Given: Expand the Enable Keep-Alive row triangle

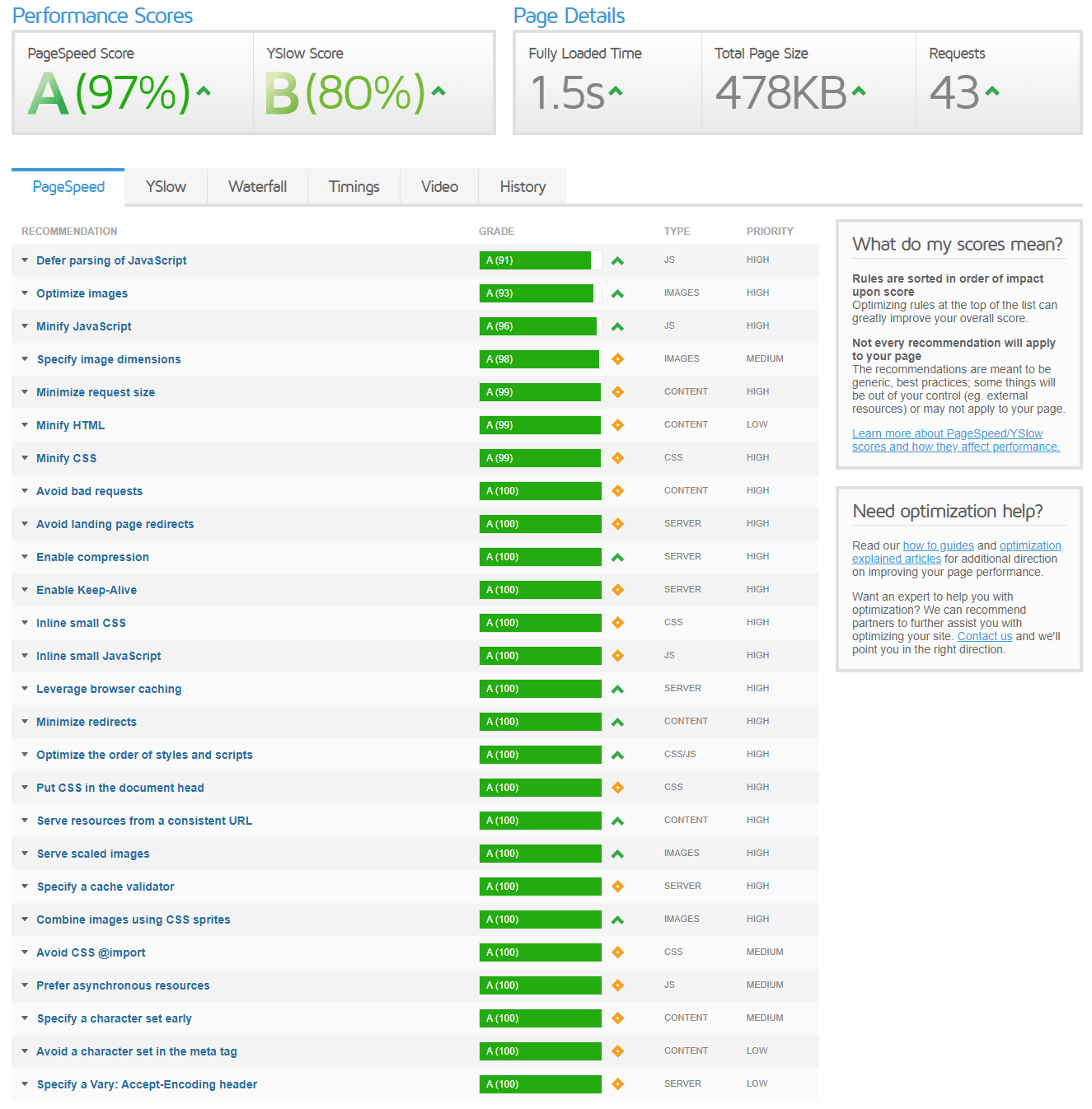Looking at the screenshot, I should 25,590.
